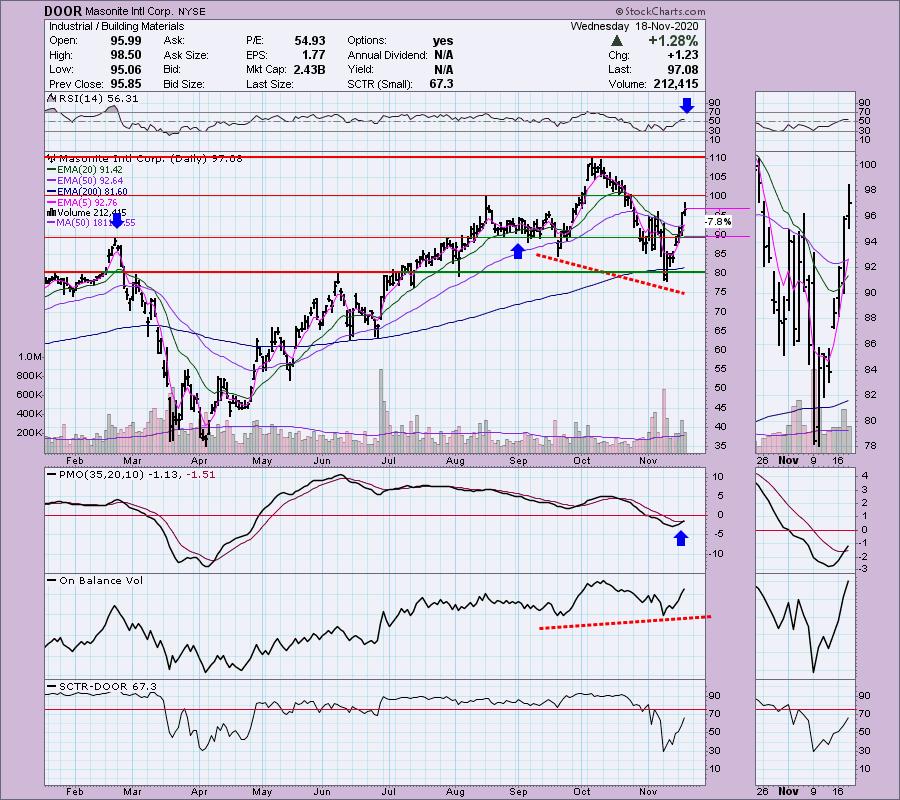
Task: Click the 1.0M volume axis label
Action: coord(30,356)
